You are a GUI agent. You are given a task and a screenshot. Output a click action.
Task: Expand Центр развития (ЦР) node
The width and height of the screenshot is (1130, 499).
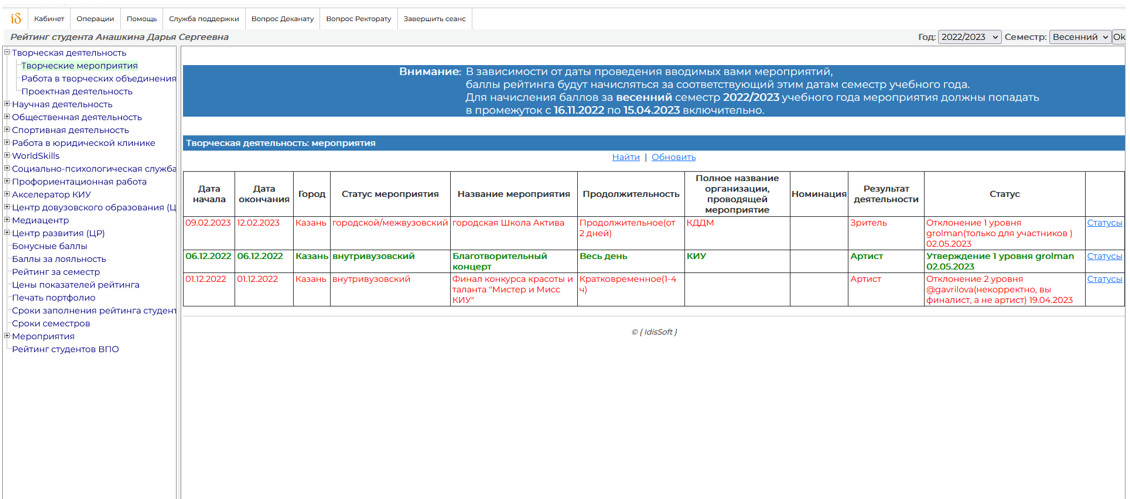coord(7,234)
